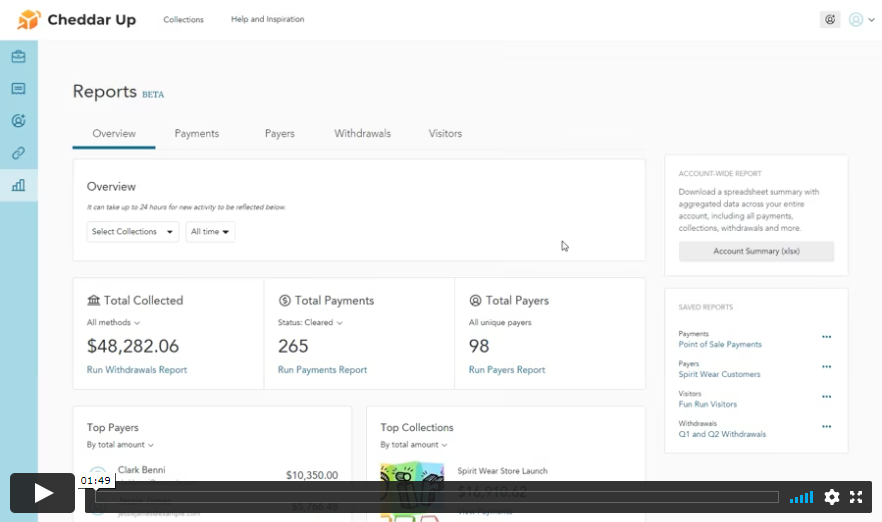Select the at-sign contacts sidebar icon
The height and width of the screenshot is (522, 882).
(x=18, y=121)
